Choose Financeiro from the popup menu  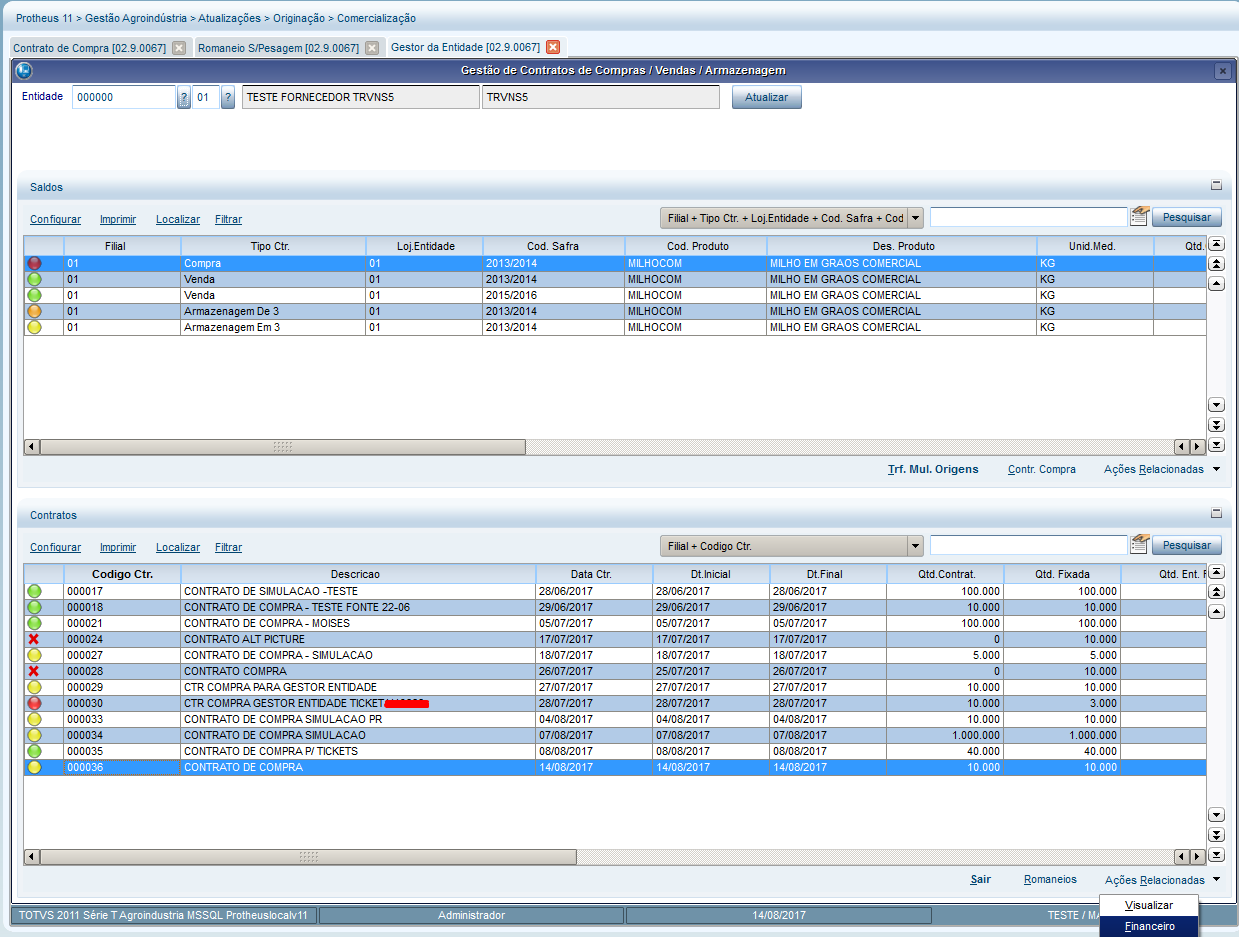coord(1148,926)
